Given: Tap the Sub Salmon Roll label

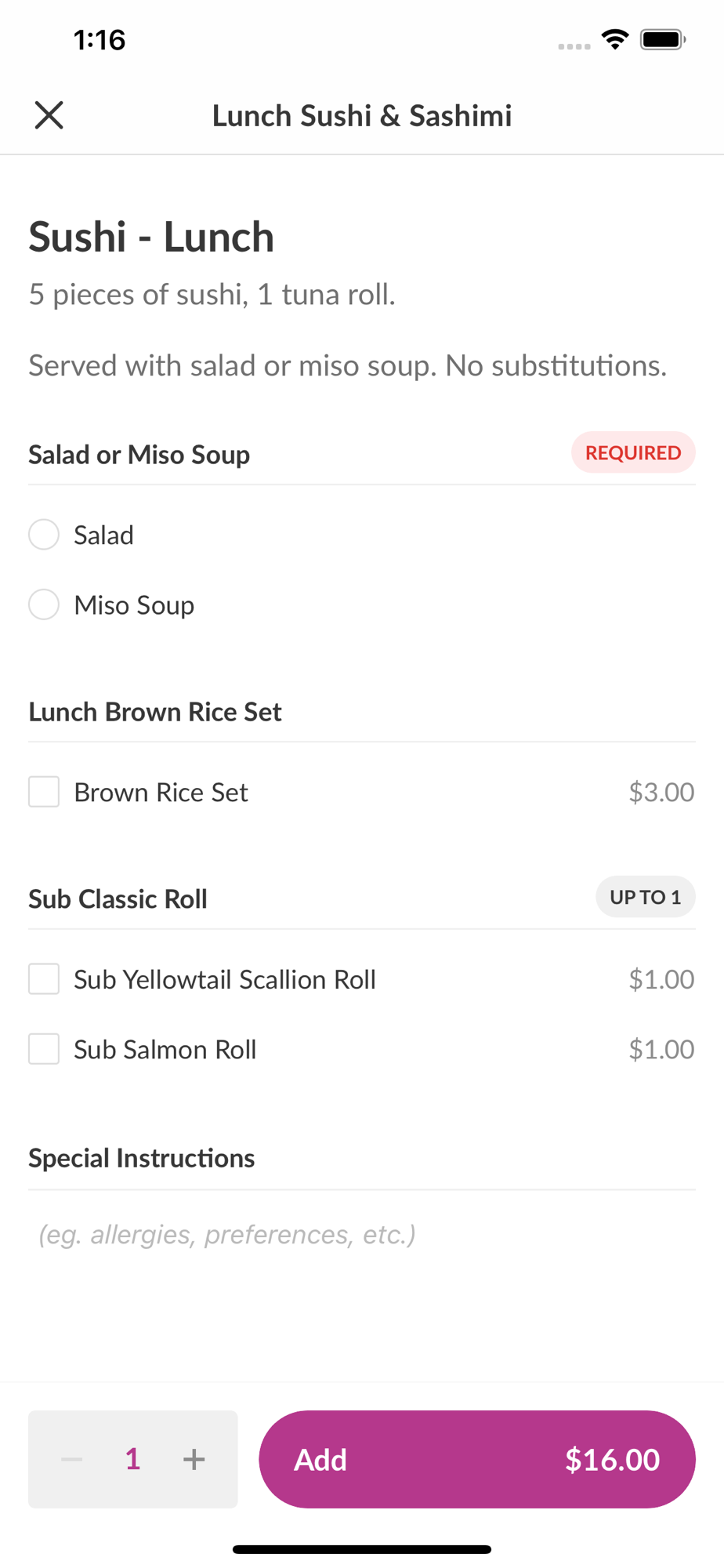Looking at the screenshot, I should click(x=165, y=1050).
